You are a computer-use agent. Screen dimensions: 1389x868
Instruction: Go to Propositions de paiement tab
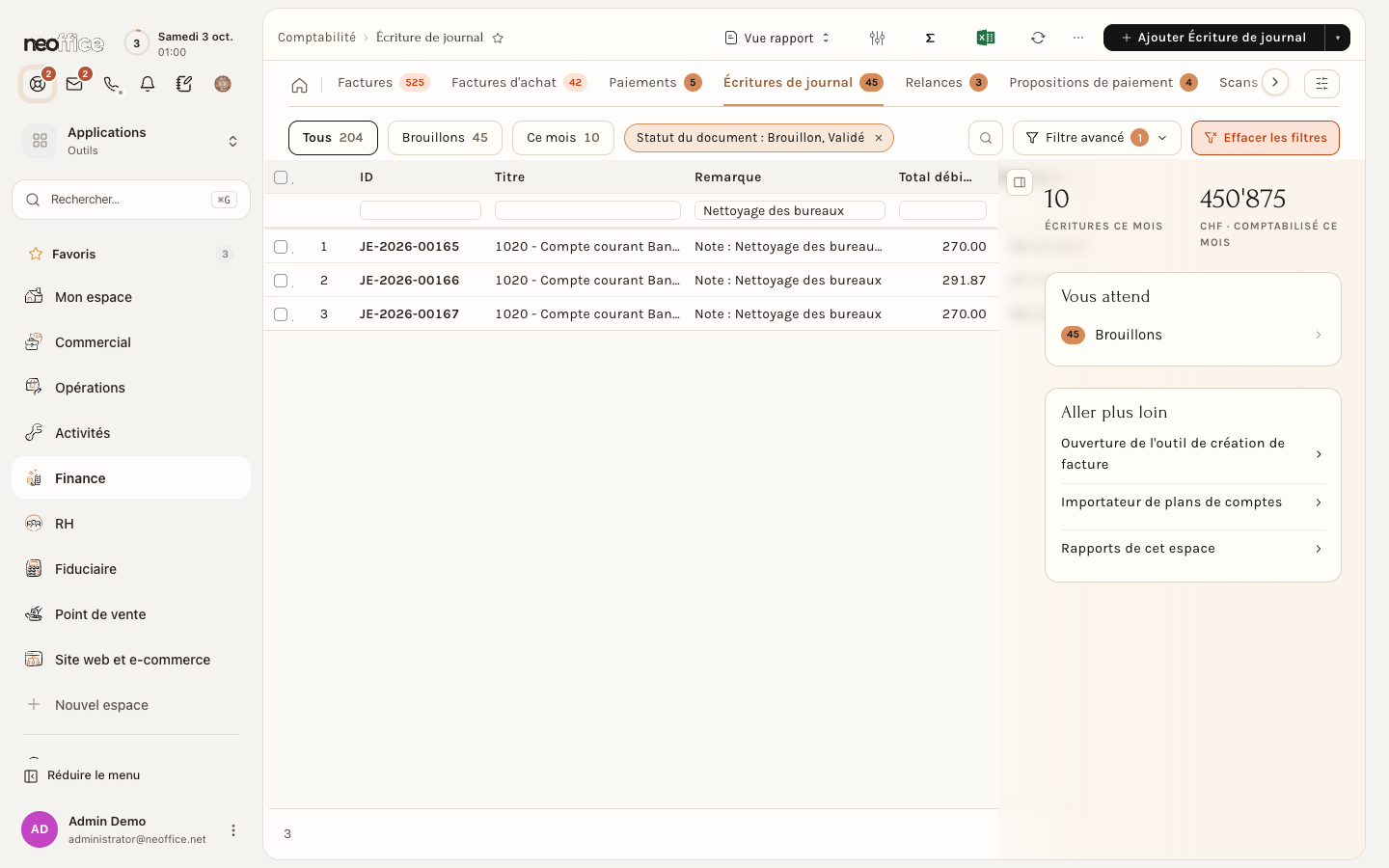click(1103, 83)
